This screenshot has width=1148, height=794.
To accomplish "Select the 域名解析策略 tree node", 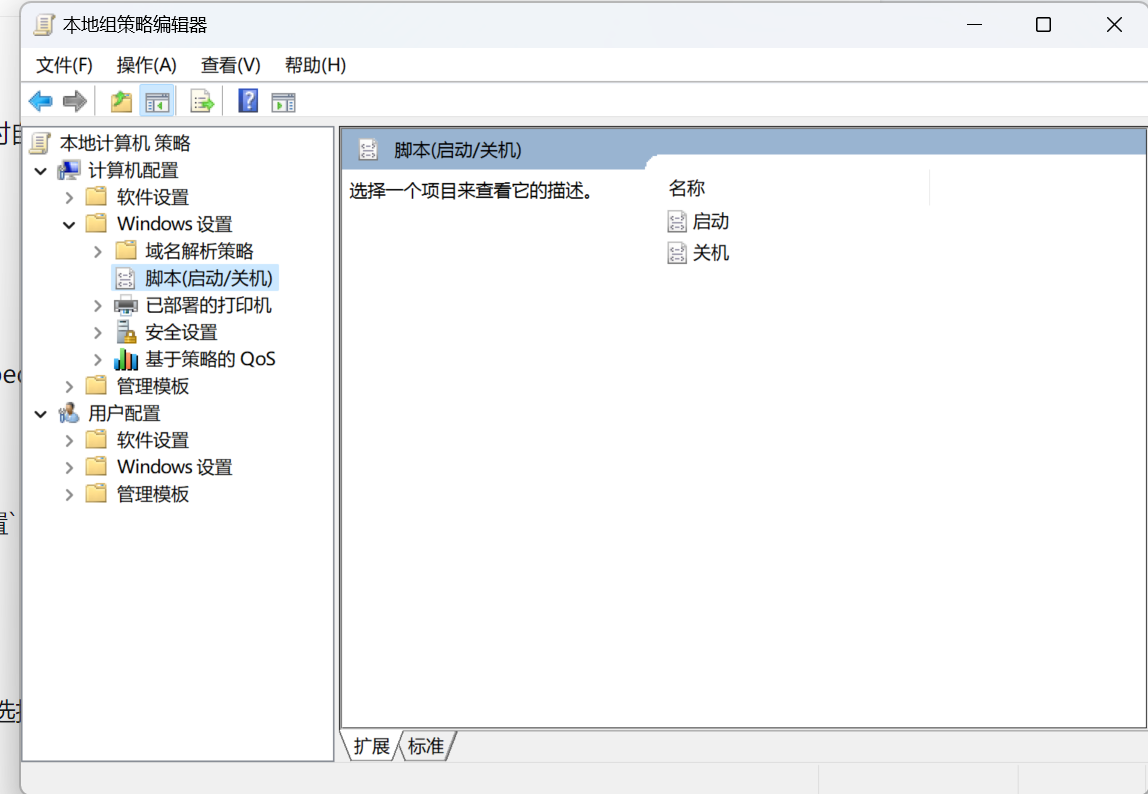I will click(x=199, y=251).
